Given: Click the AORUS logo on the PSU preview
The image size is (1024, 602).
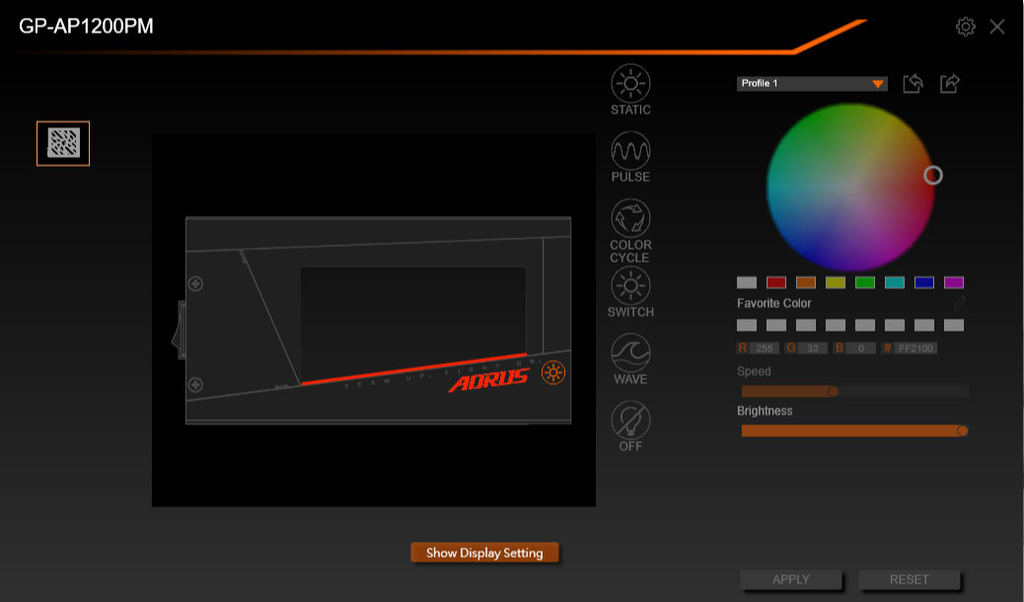Looking at the screenshot, I should point(488,380).
